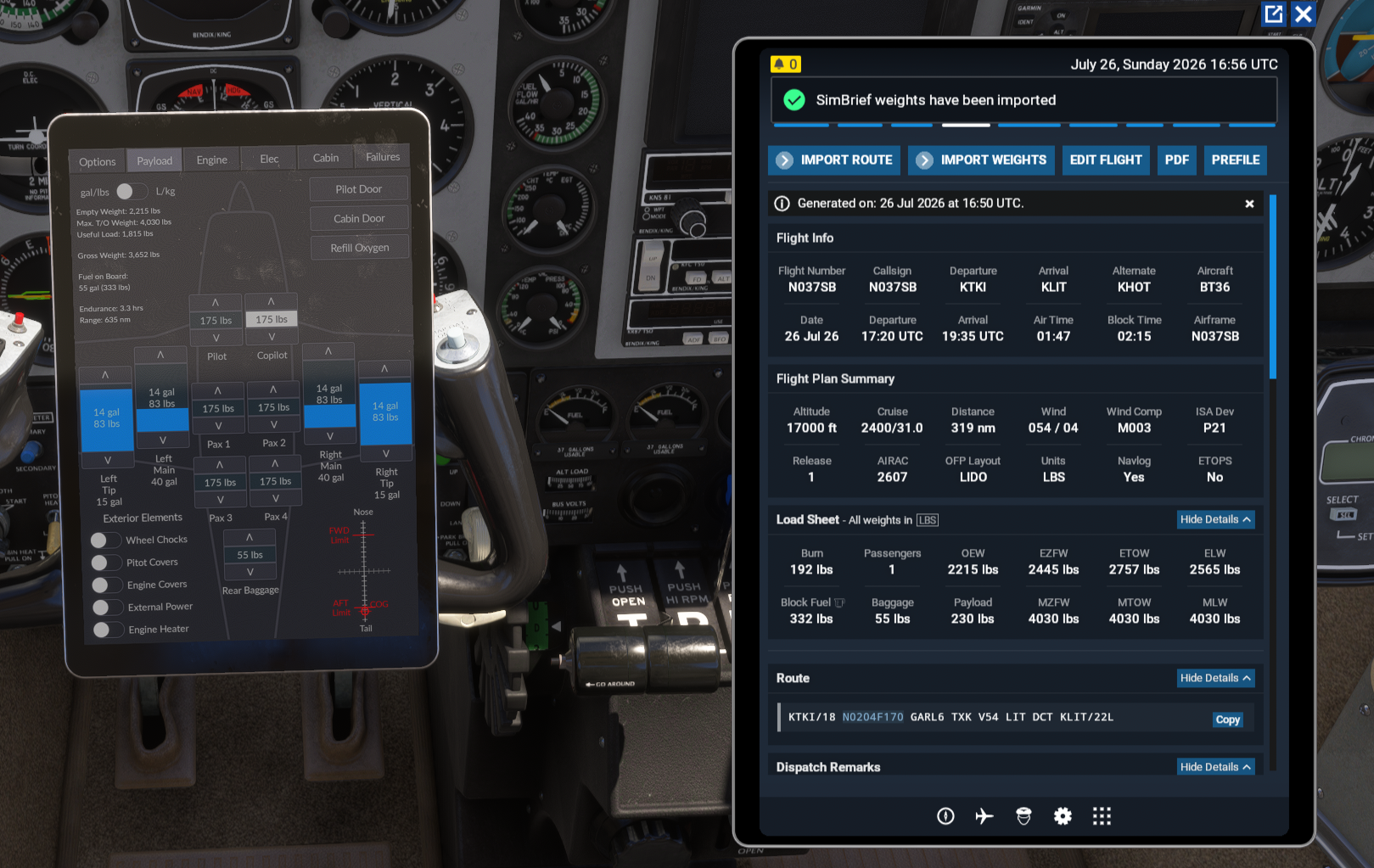Switch the gal/lbs to L/kg toggle
Image resolution: width=1374 pixels, height=868 pixels.
pyautogui.click(x=132, y=191)
